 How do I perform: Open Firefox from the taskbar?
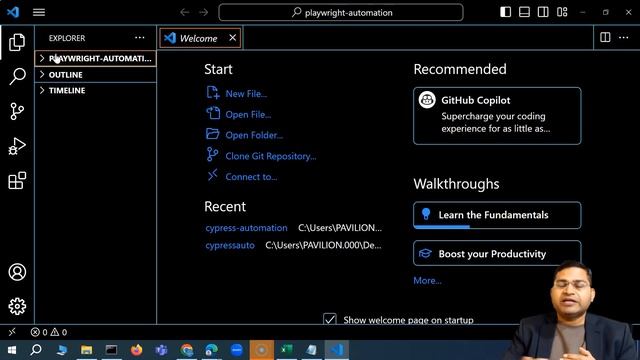point(136,350)
